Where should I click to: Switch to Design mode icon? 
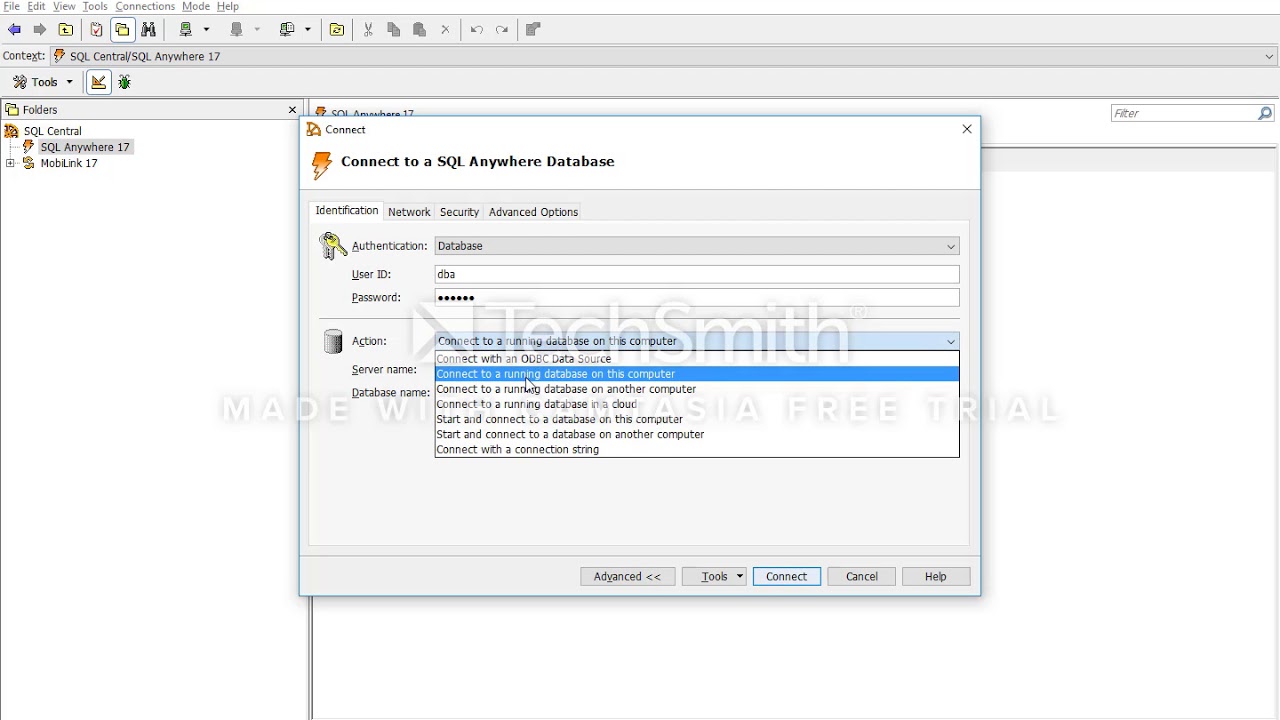click(98, 82)
